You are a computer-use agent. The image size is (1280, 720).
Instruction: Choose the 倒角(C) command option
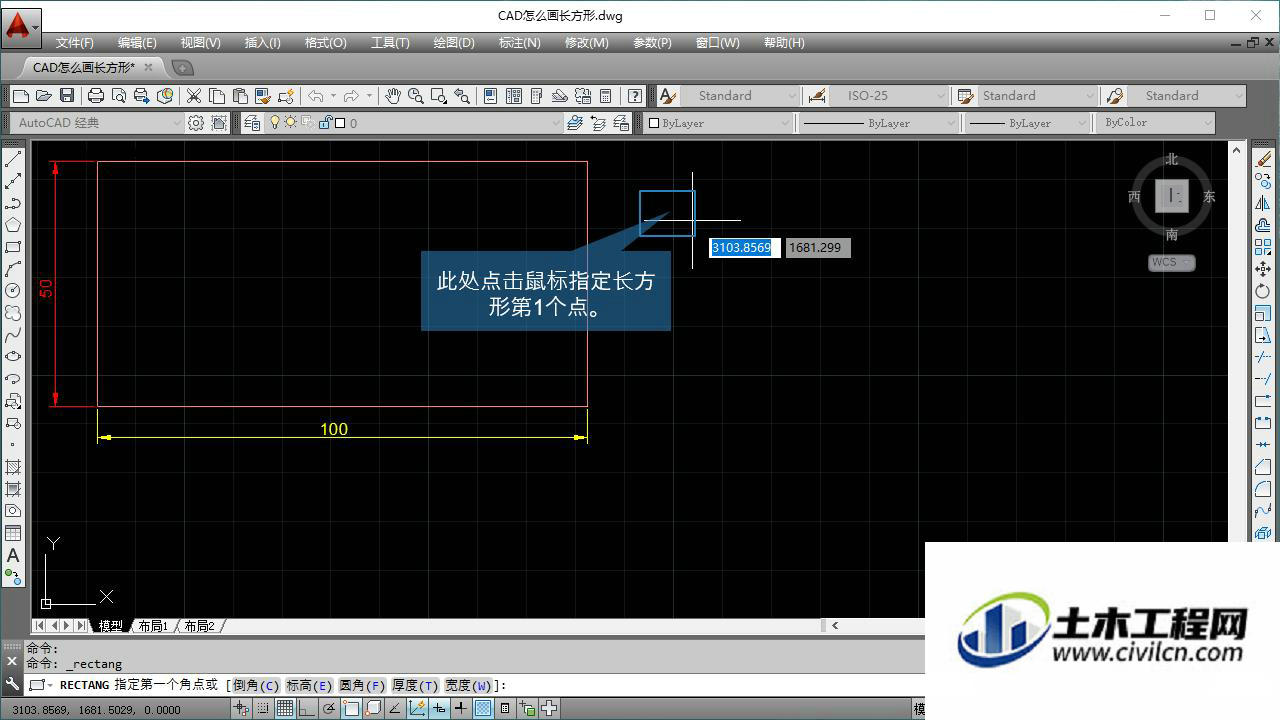256,685
